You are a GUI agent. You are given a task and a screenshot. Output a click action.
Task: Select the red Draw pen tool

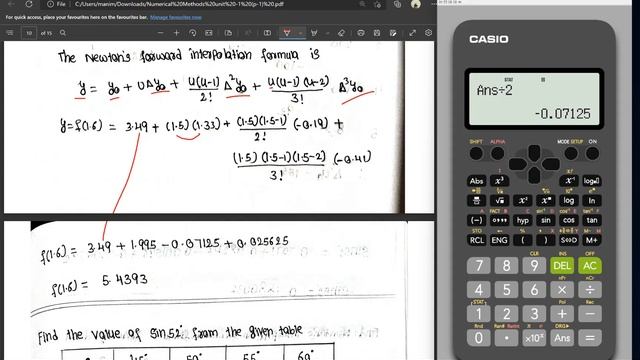(287, 33)
